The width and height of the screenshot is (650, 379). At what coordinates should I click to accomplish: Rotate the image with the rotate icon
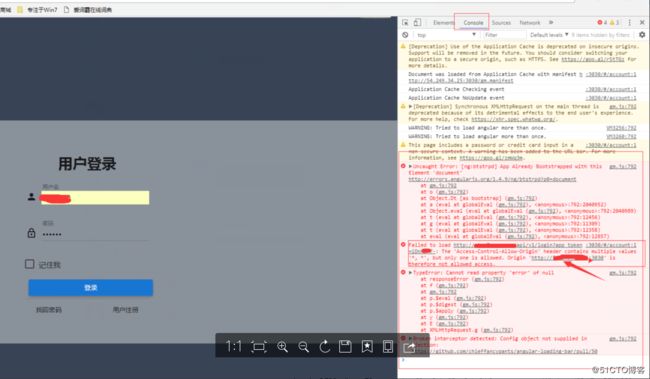[x=325, y=347]
